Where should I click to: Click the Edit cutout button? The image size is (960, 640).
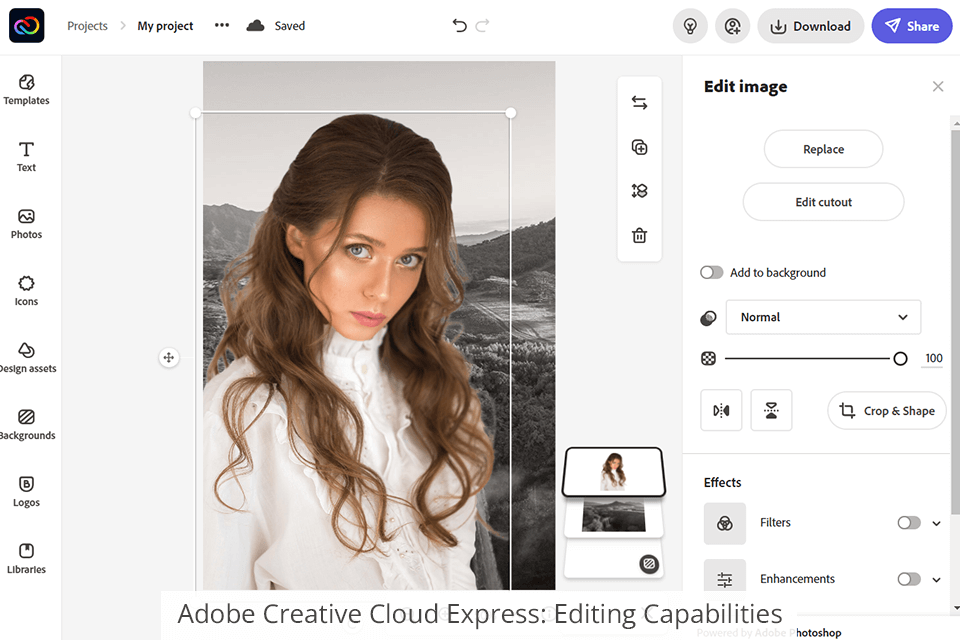[823, 201]
